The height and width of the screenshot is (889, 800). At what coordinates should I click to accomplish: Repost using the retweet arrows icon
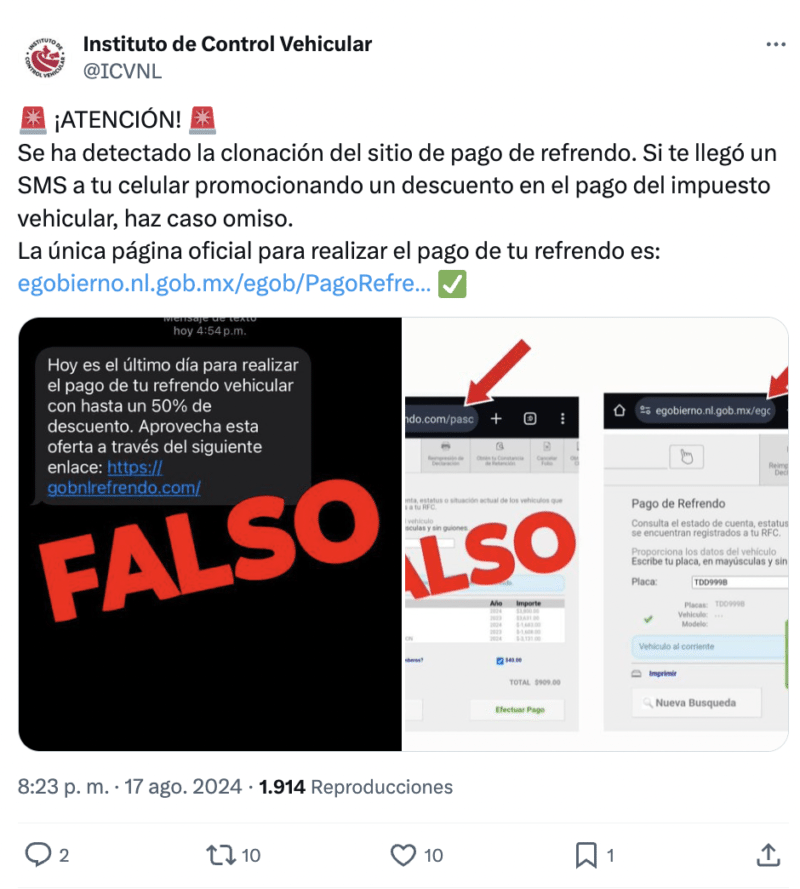pyautogui.click(x=221, y=855)
